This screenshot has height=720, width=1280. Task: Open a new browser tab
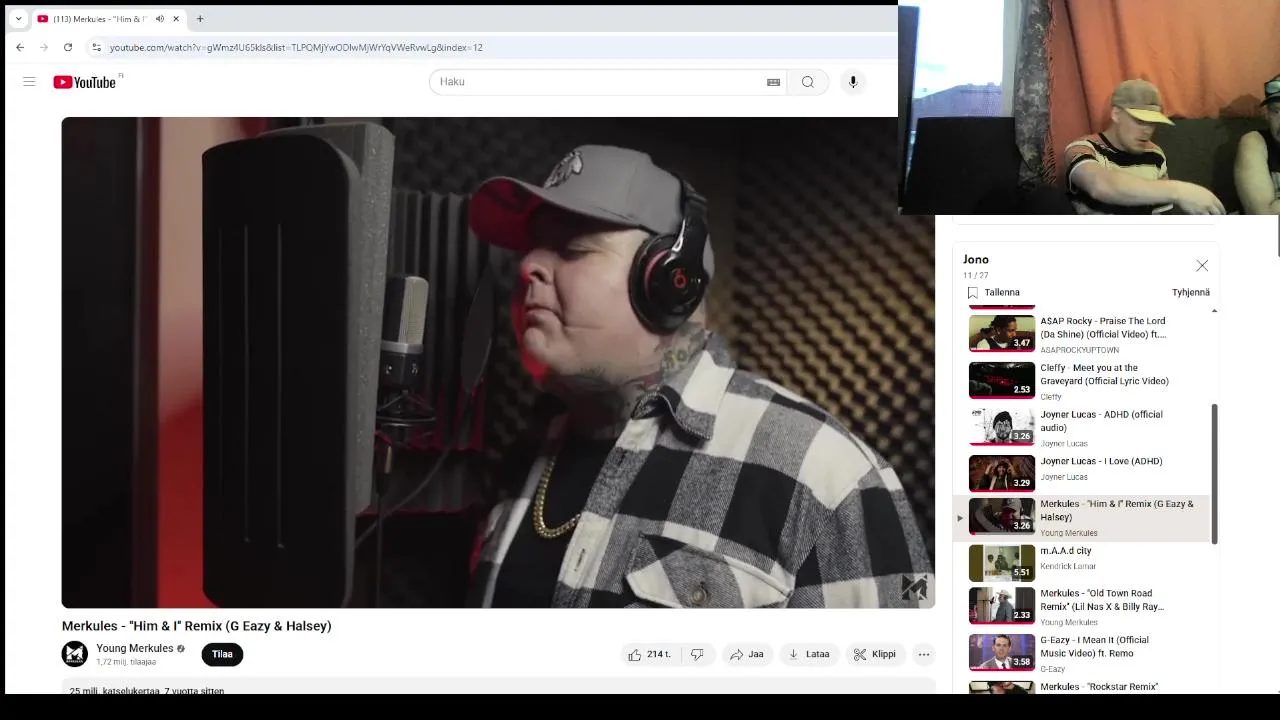[200, 19]
